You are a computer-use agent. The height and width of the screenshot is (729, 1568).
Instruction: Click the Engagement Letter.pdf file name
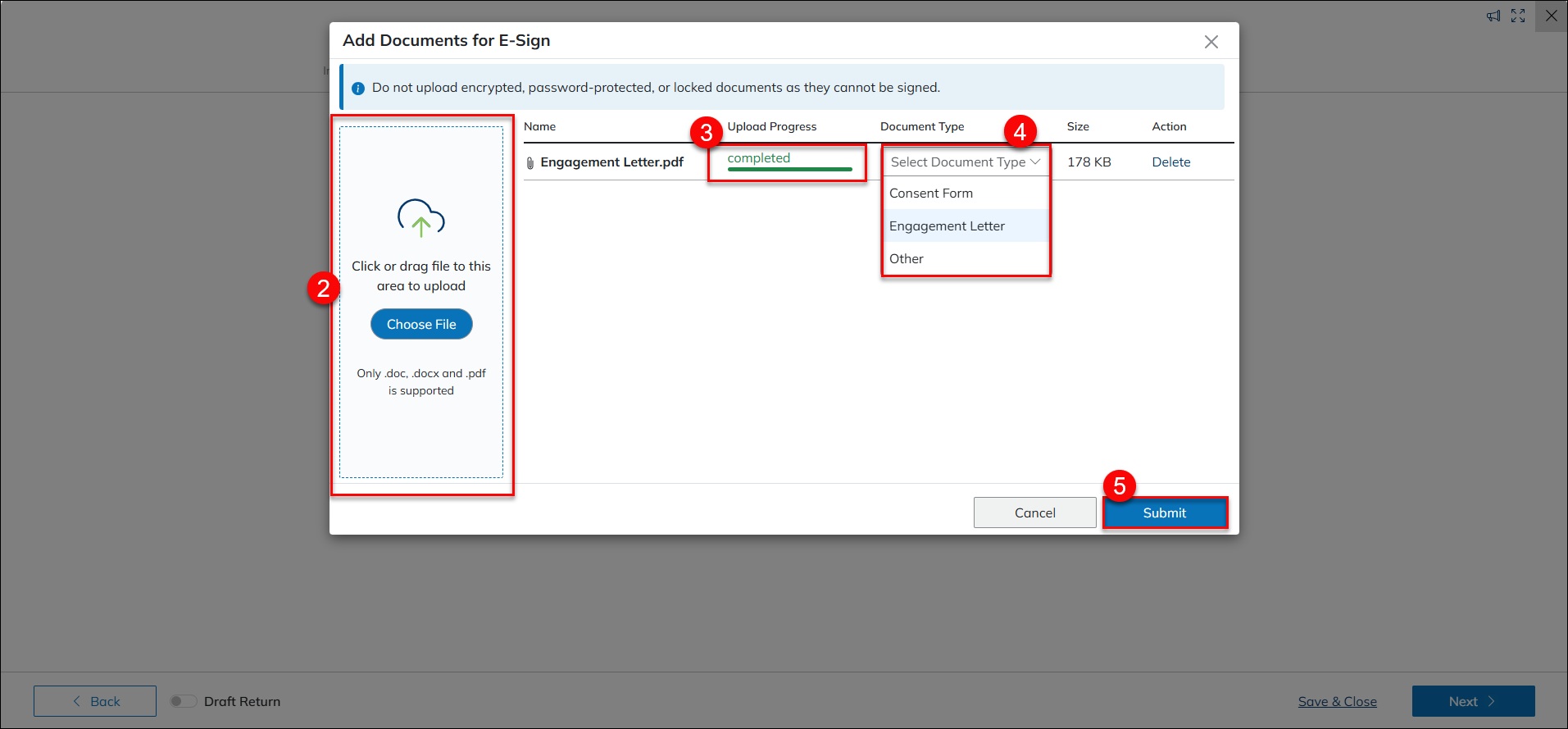(611, 162)
